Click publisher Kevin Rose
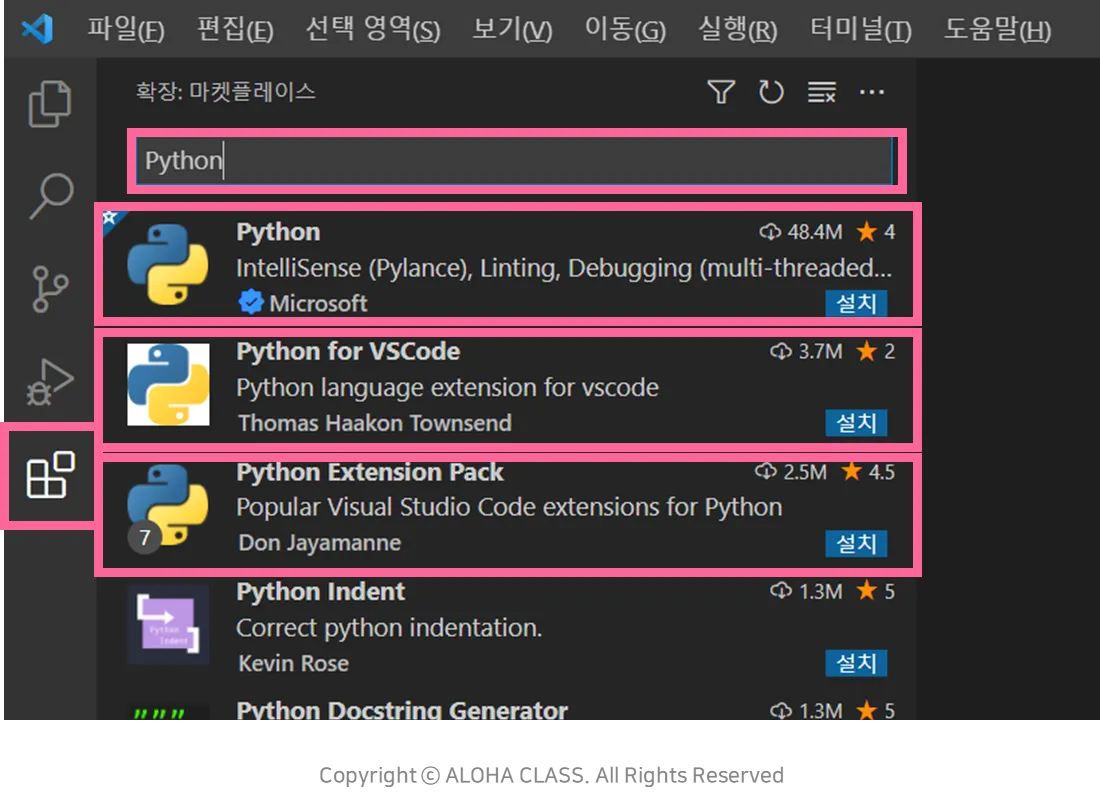Image resolution: width=1100 pixels, height=800 pixels. tap(293, 663)
